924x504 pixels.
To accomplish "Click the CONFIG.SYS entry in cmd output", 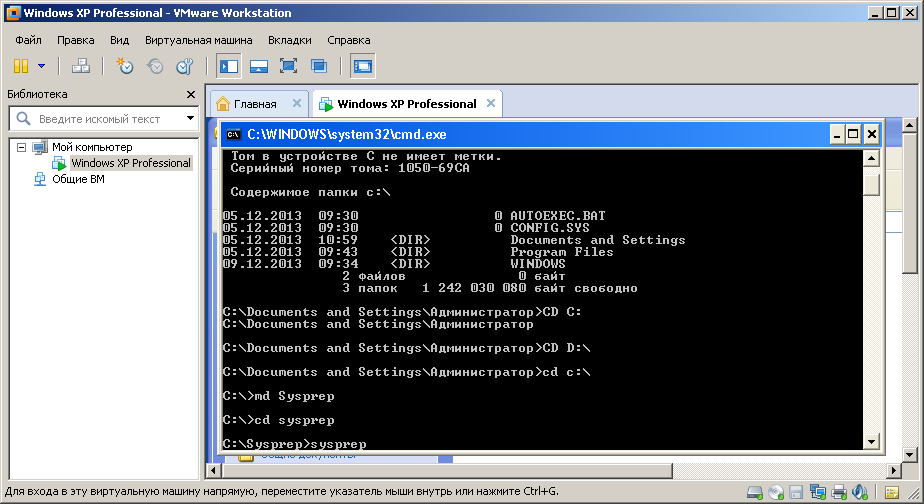I will (x=550, y=228).
